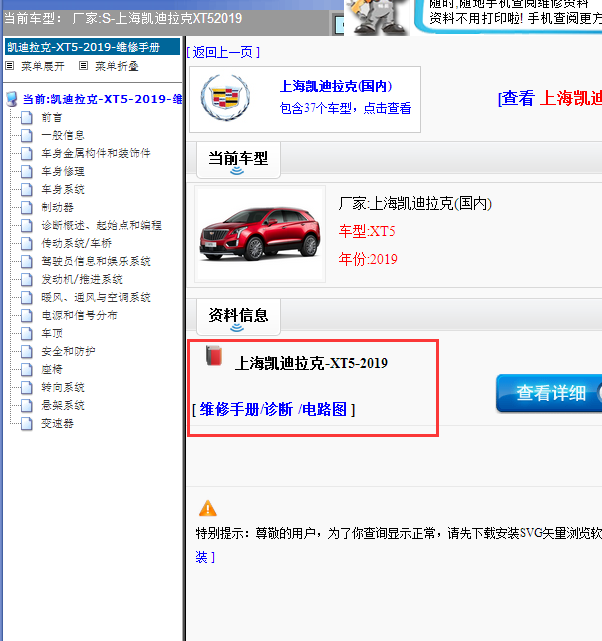Click the page icon next to 变速器

pos(27,424)
